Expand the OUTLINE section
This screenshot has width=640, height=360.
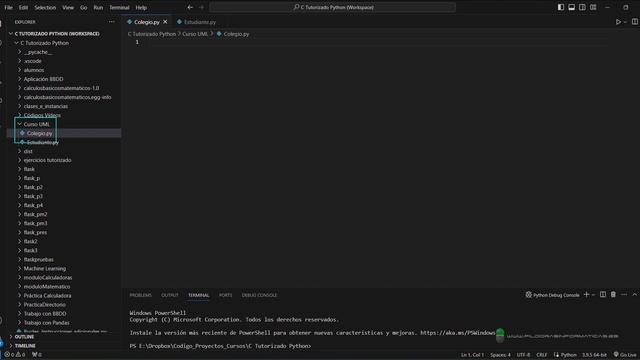[x=24, y=337]
